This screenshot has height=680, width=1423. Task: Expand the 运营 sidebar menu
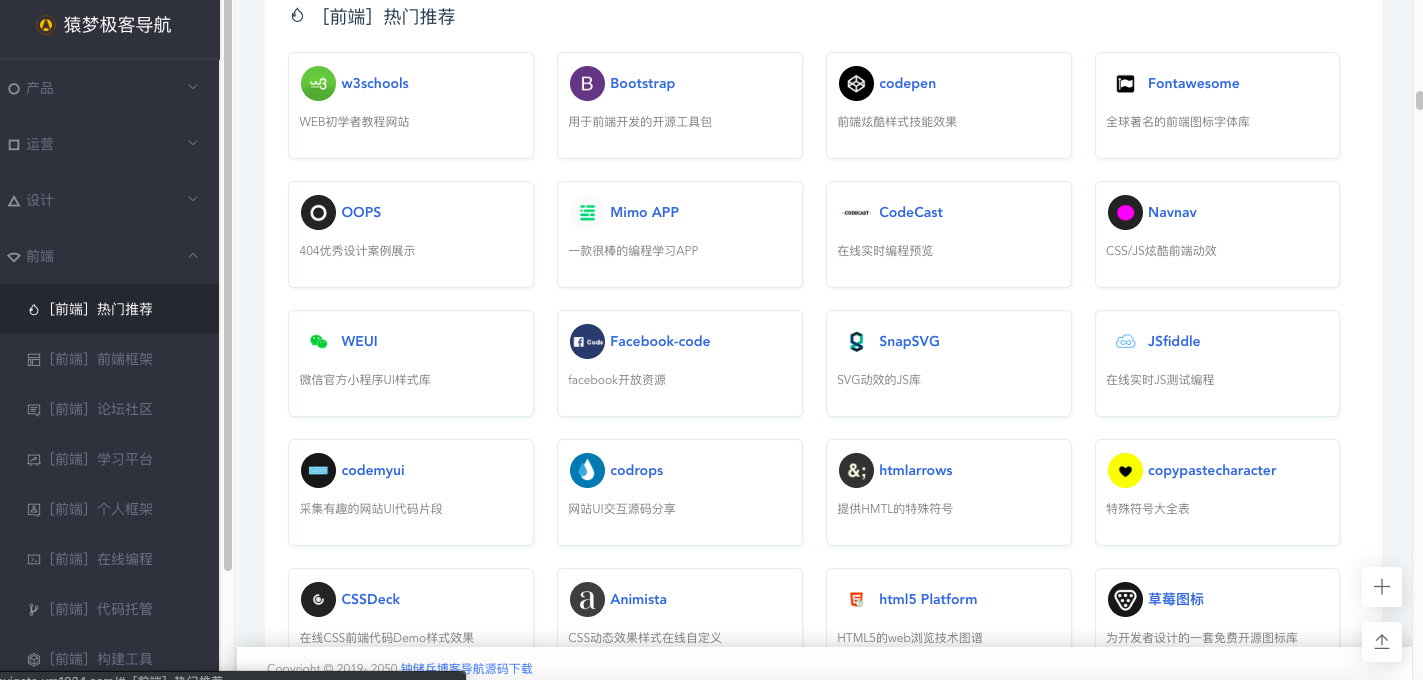(x=110, y=144)
